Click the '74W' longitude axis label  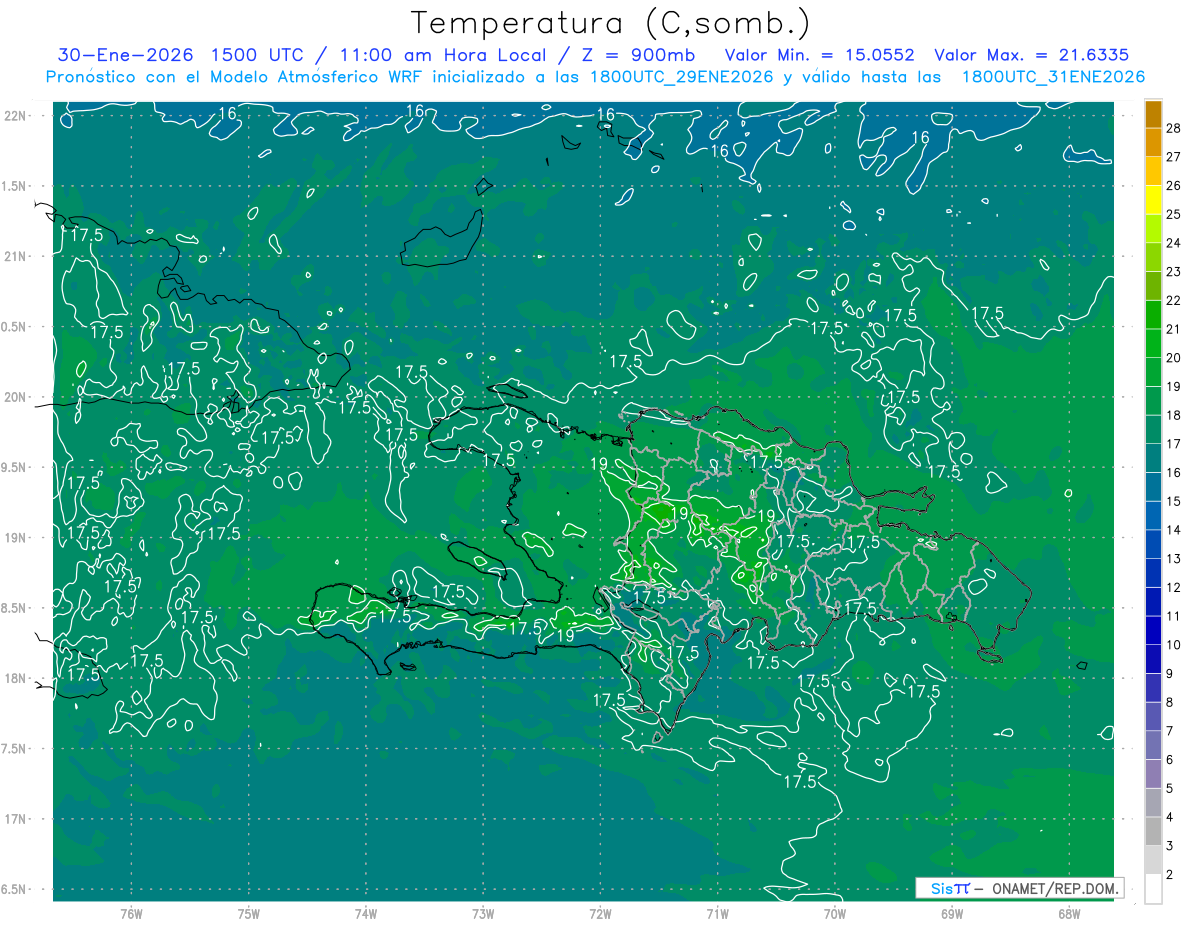point(366,913)
